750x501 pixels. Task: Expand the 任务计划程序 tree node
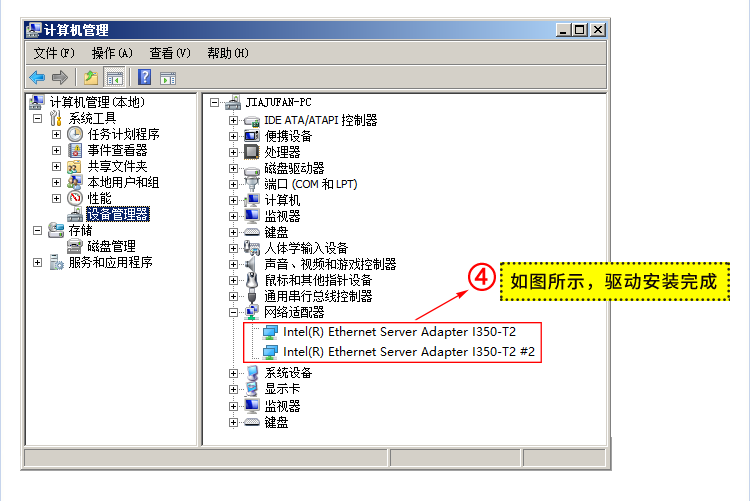point(56,134)
